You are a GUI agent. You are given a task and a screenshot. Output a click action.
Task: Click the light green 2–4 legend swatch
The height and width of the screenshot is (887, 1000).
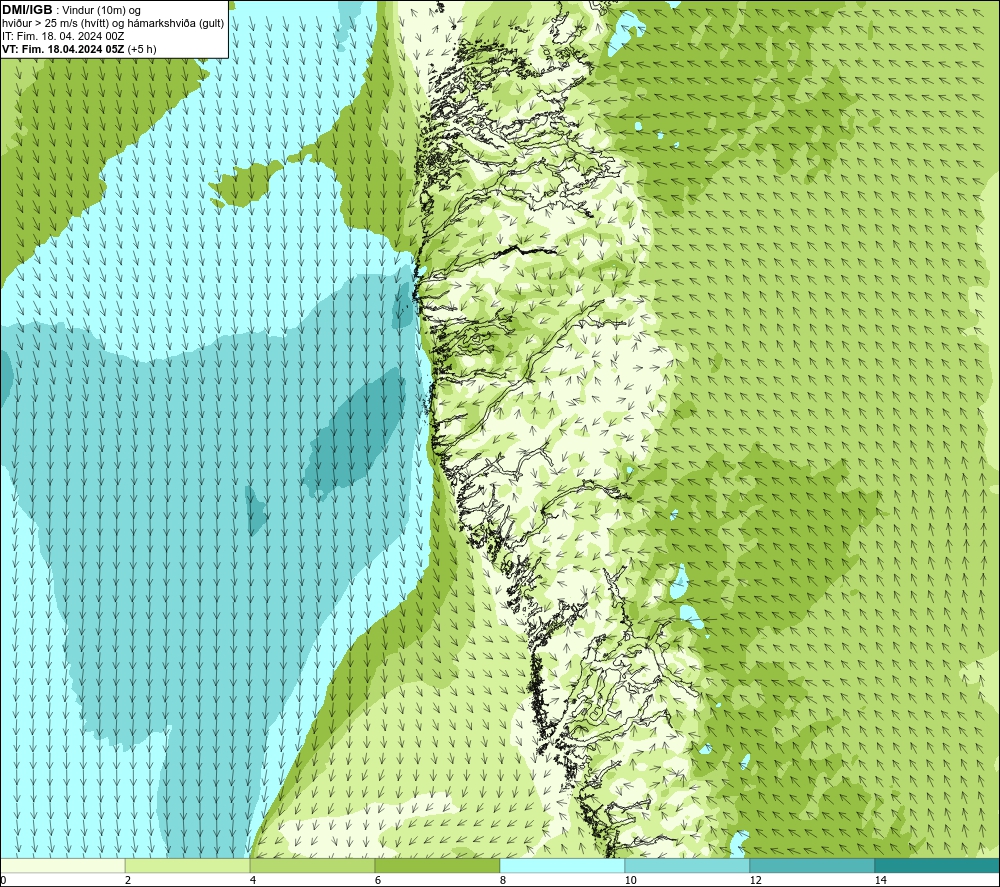pyautogui.click(x=188, y=865)
